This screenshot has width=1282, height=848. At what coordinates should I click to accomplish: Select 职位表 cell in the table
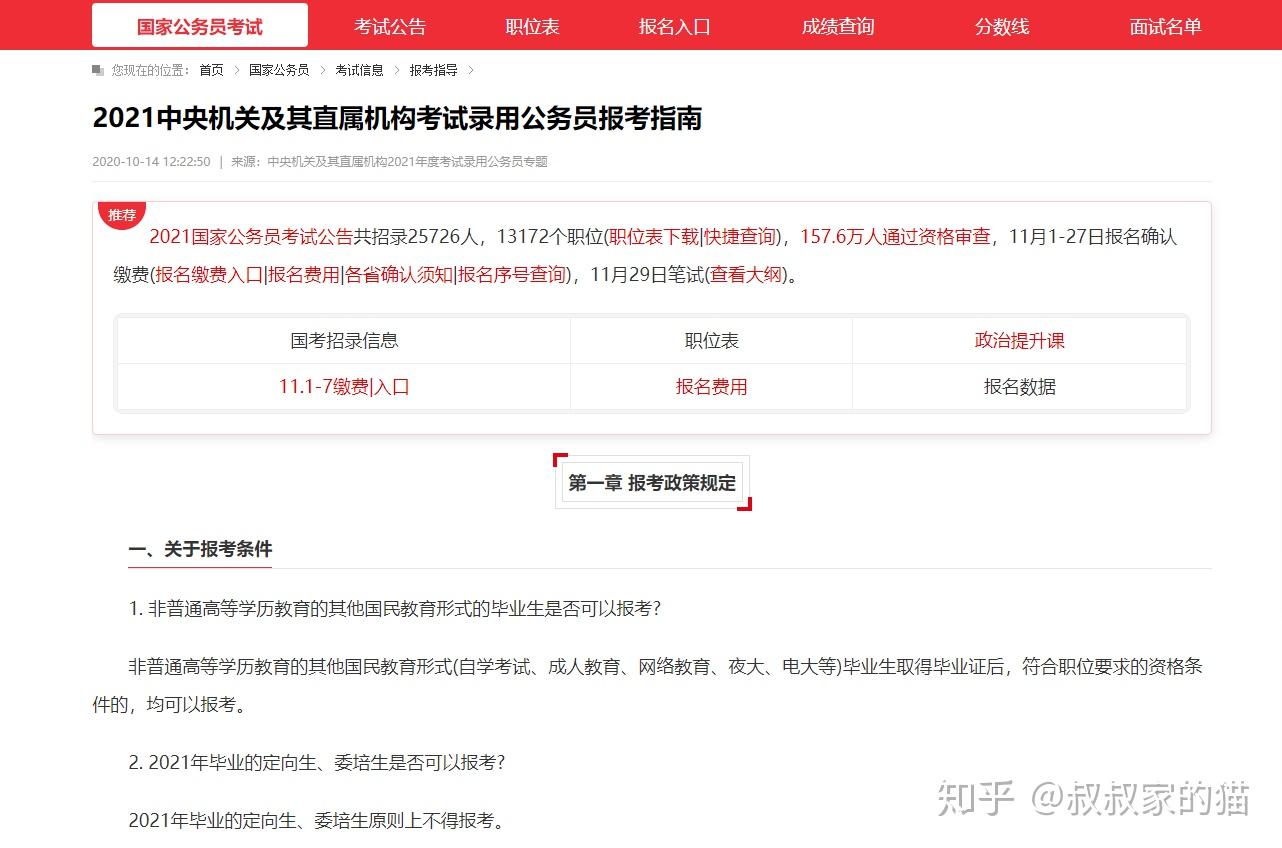coord(711,340)
